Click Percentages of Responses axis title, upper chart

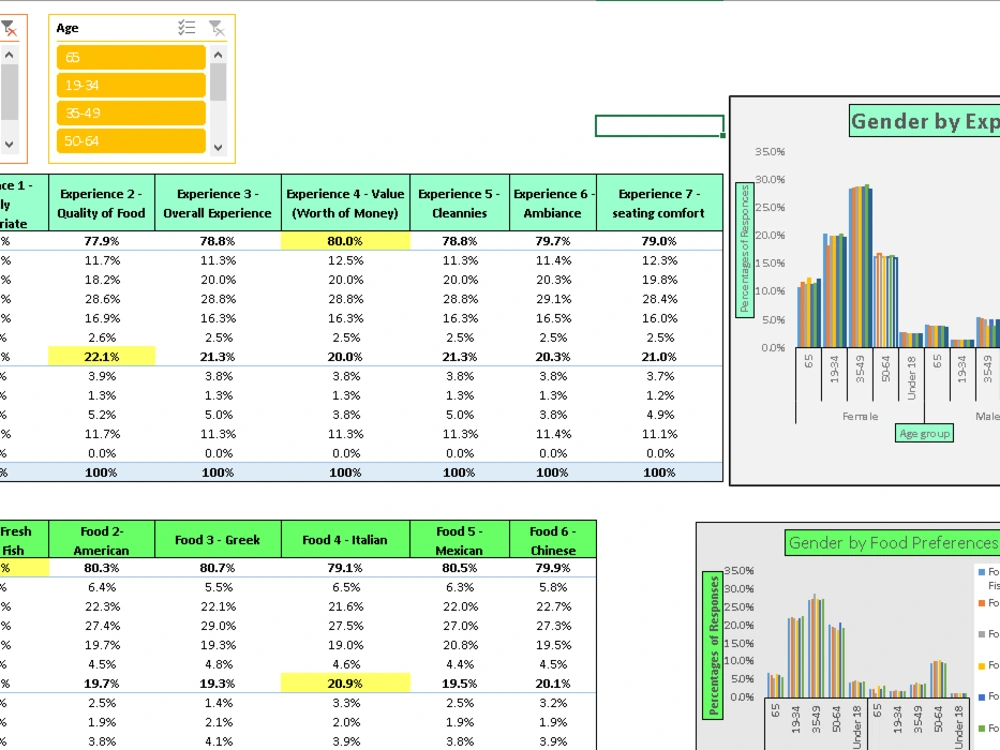[x=744, y=250]
